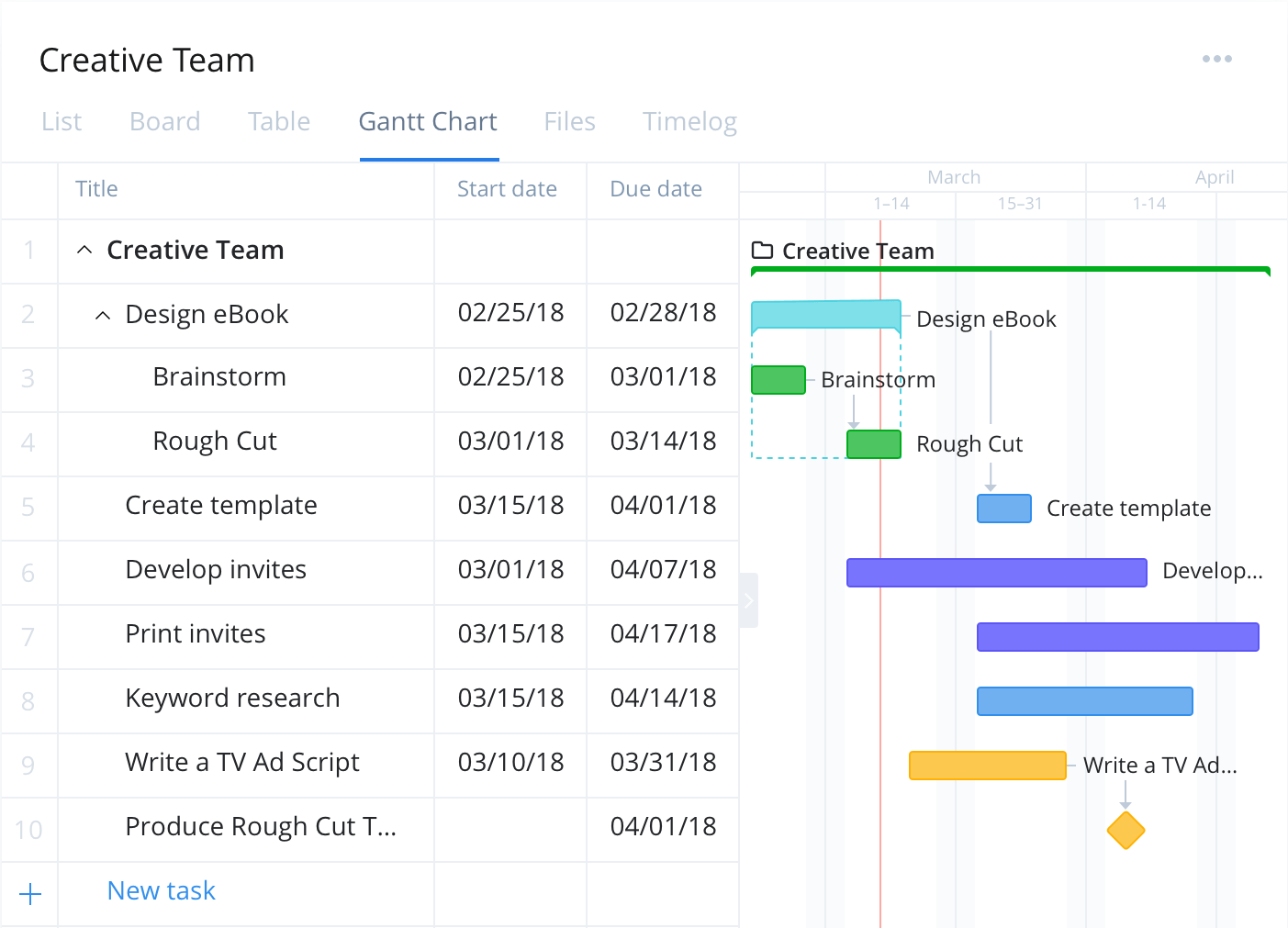Select the blue Keyword research Gantt bar

tap(1085, 701)
